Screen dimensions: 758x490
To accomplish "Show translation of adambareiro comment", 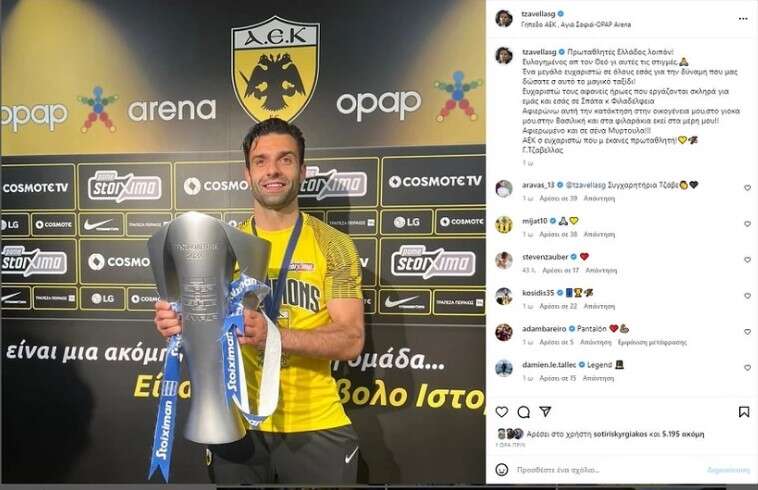I will (652, 342).
